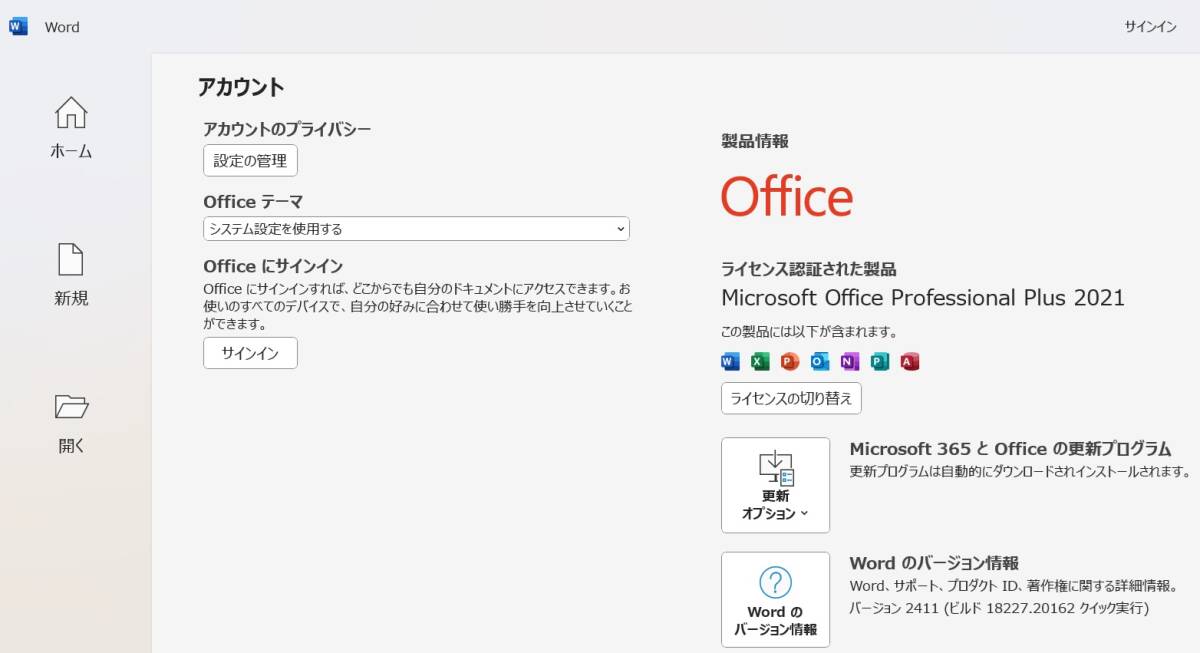Click 設定の管理 privacy settings button
Image resolution: width=1200 pixels, height=653 pixels.
[x=250, y=160]
